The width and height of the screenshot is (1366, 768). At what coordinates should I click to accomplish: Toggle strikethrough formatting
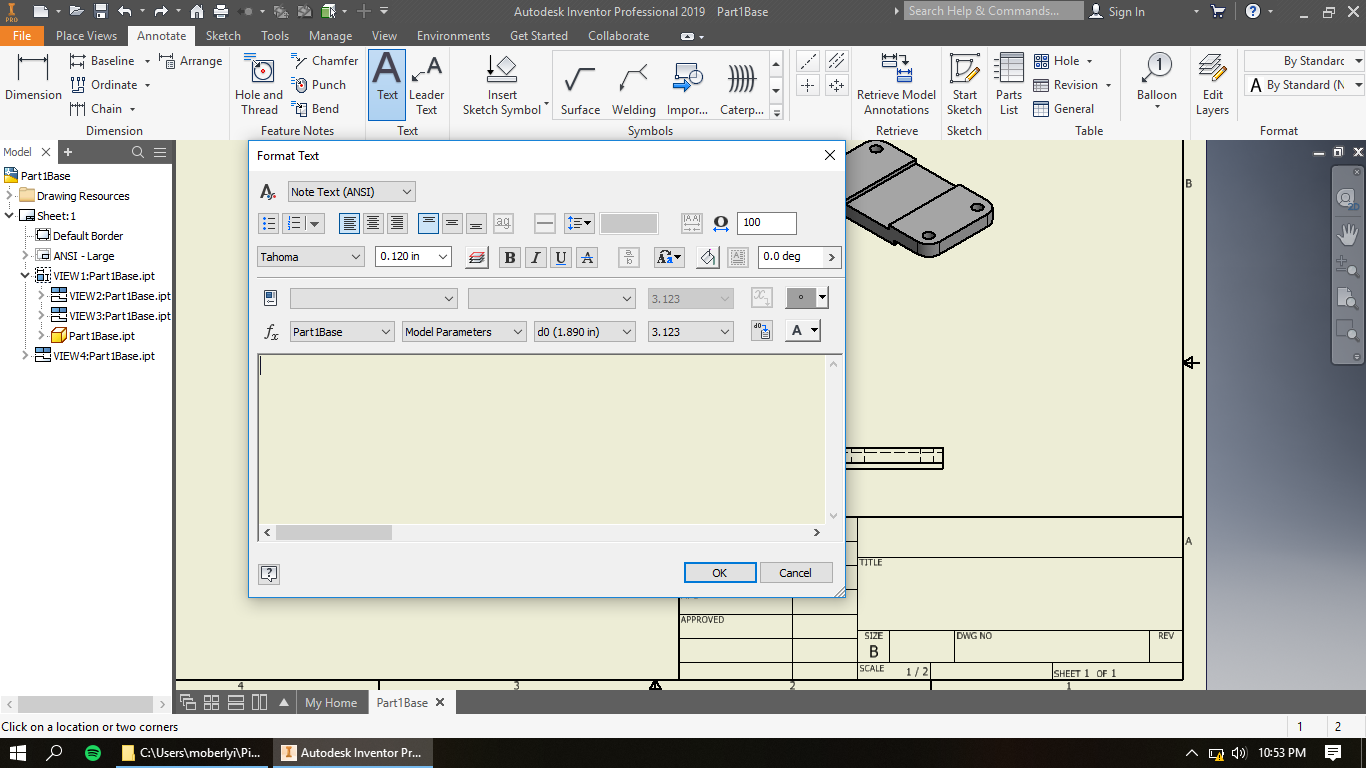point(588,257)
